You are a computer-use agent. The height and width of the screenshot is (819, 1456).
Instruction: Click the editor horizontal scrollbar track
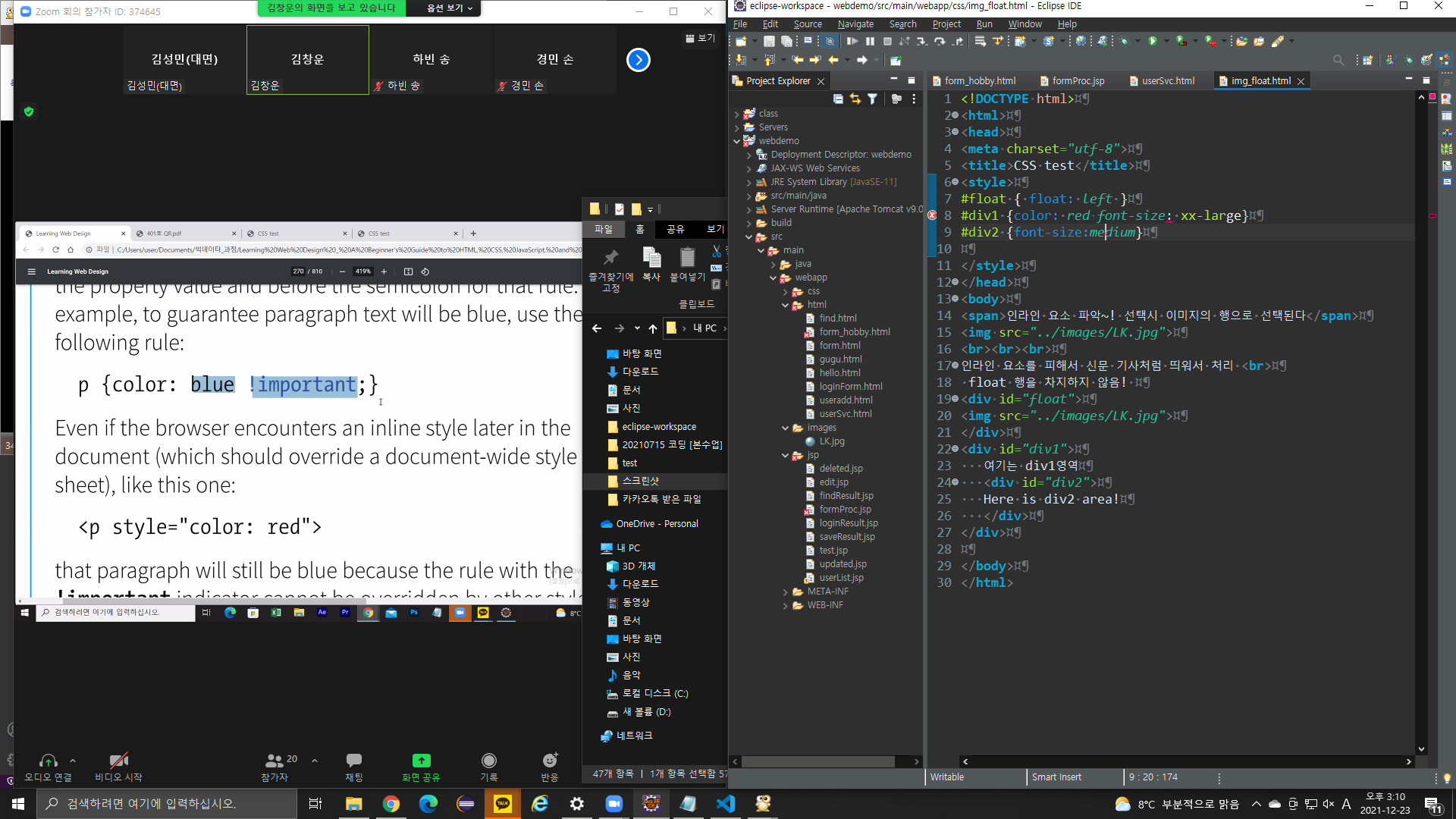(x=1187, y=761)
